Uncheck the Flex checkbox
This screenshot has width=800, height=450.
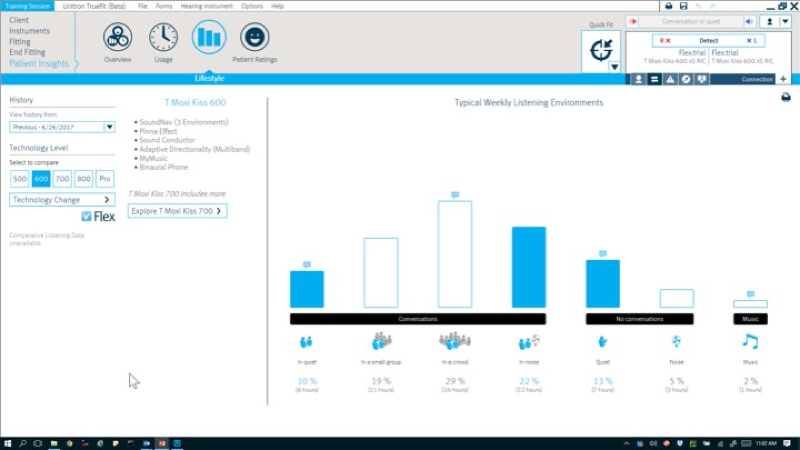coord(86,216)
